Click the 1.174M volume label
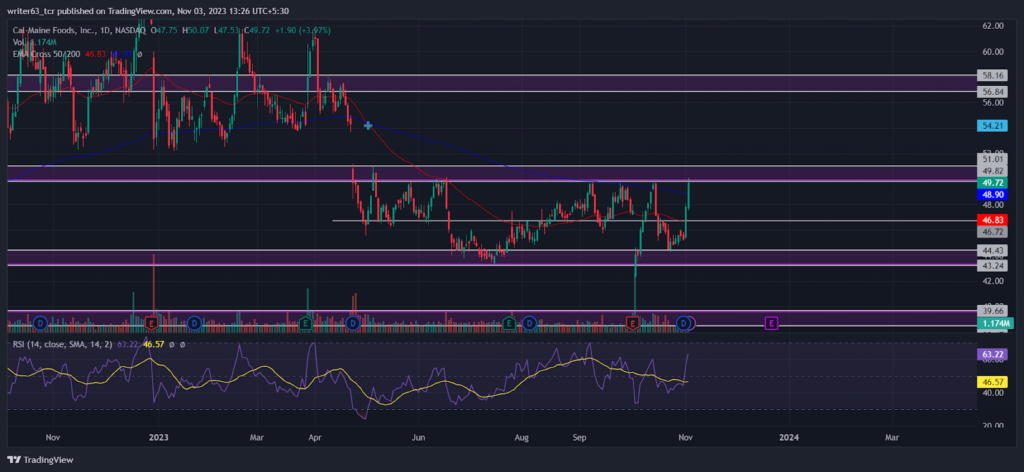The width and height of the screenshot is (1024, 472). 995,324
